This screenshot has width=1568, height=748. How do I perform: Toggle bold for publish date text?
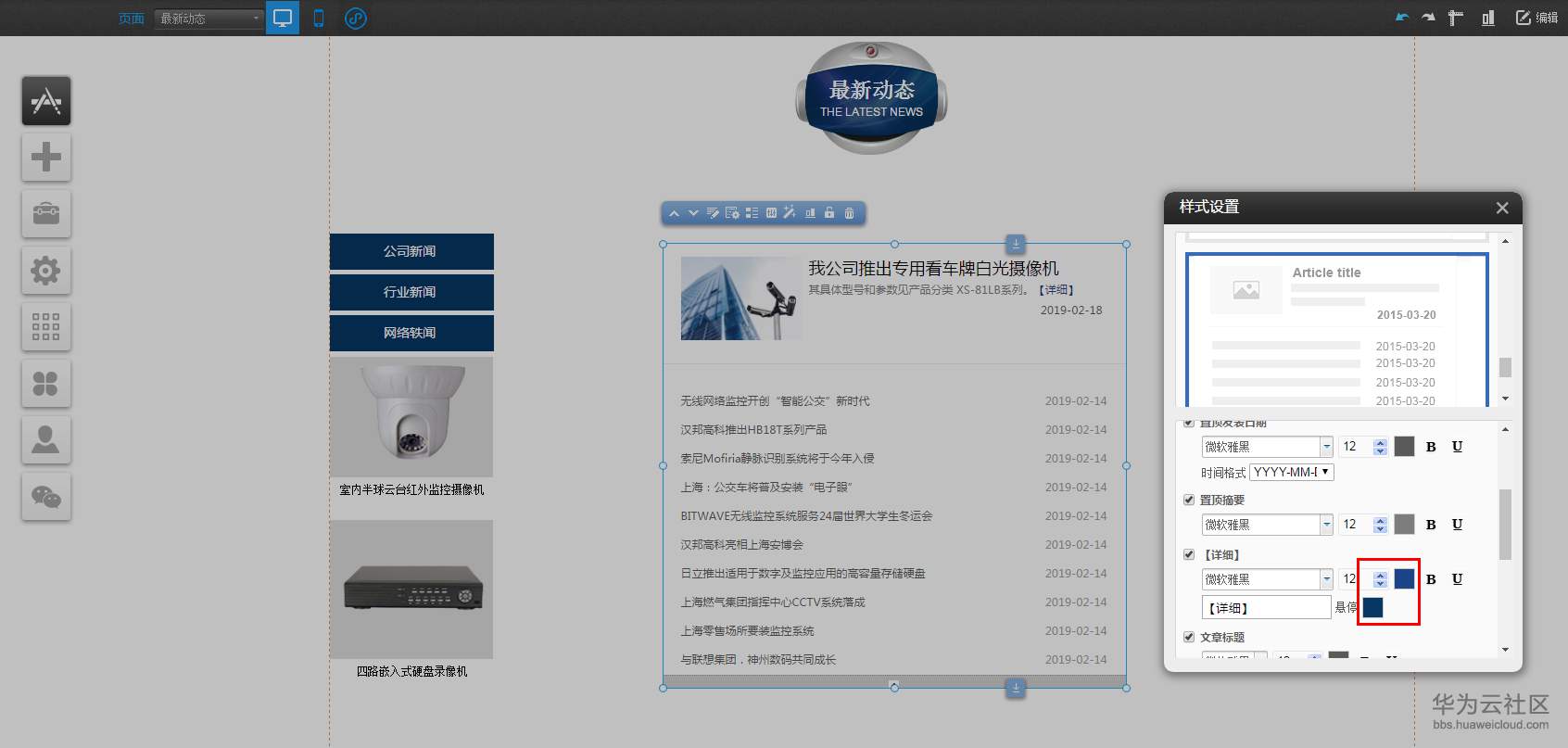pyautogui.click(x=1431, y=447)
